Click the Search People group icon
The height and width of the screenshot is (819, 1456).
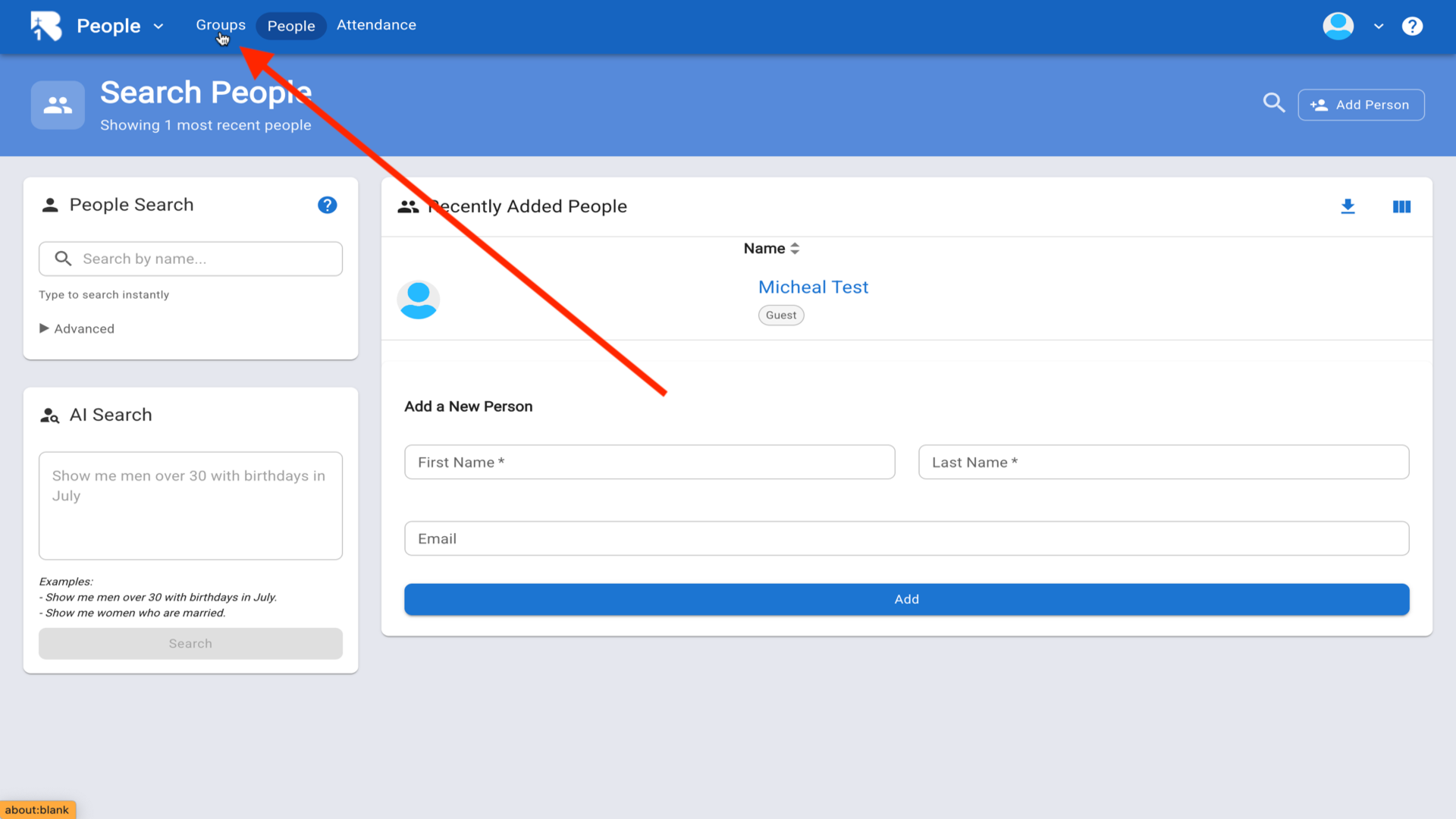tap(58, 105)
